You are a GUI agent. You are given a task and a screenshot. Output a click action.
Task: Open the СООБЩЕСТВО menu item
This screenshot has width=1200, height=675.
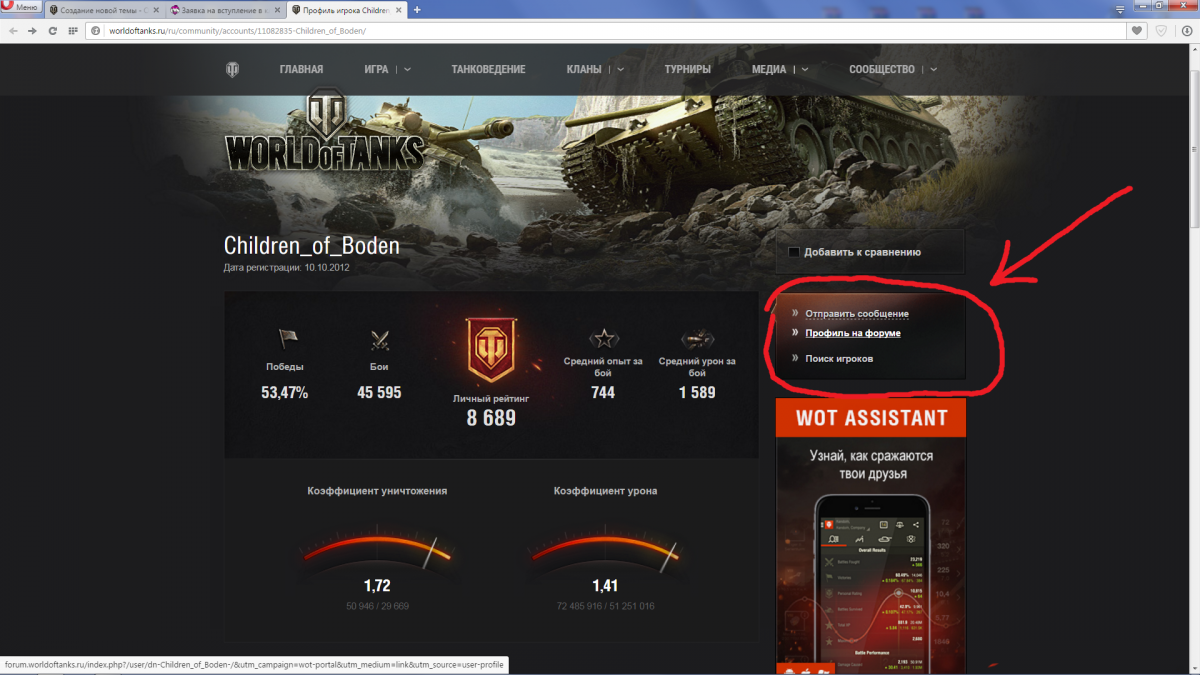point(882,70)
